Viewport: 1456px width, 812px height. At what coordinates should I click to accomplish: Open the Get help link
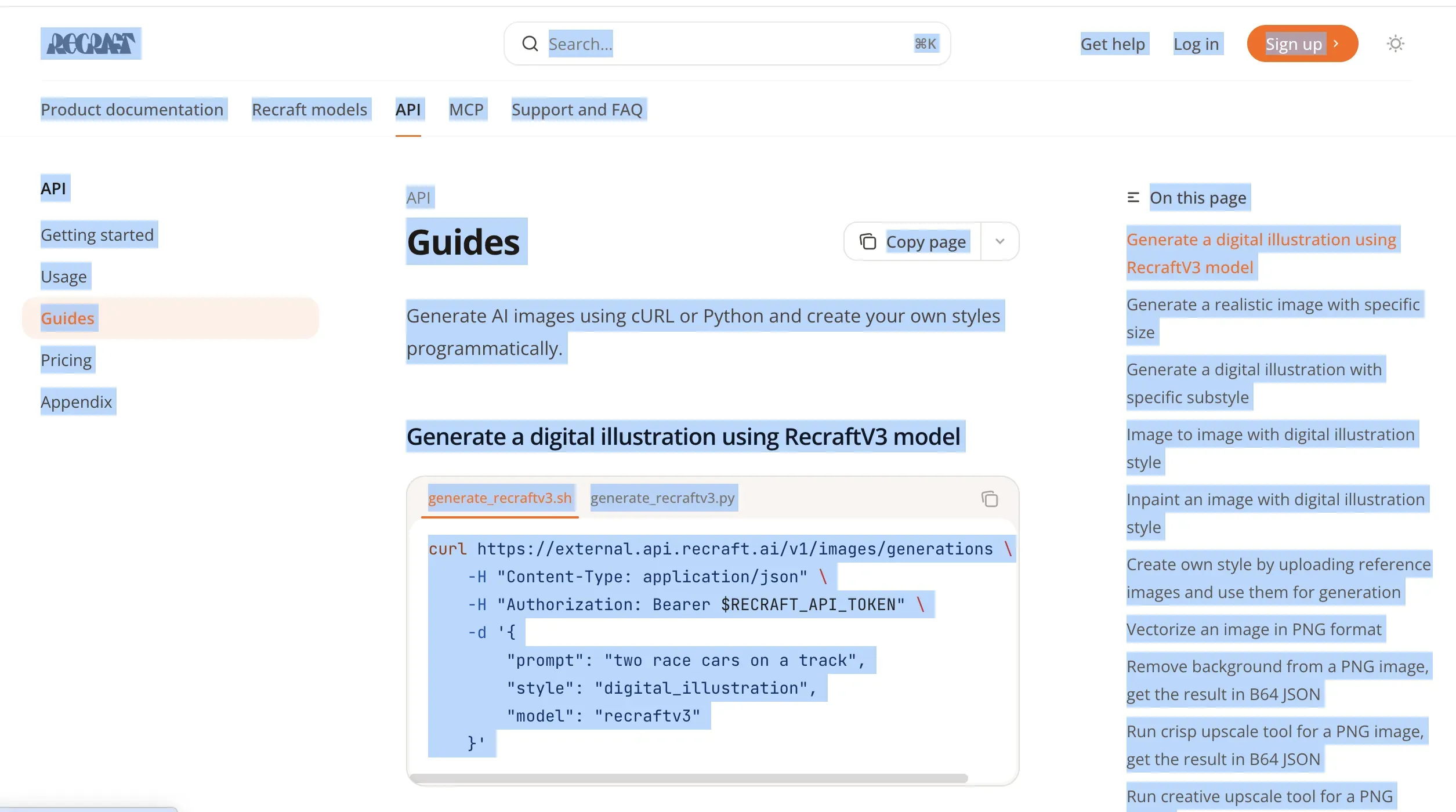click(1113, 44)
